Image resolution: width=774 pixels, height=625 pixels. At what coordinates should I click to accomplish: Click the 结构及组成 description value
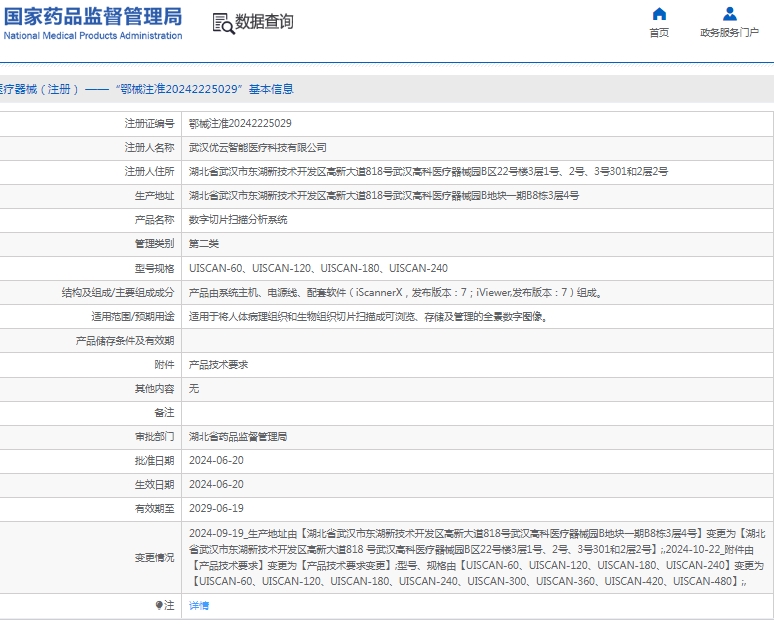click(x=396, y=292)
